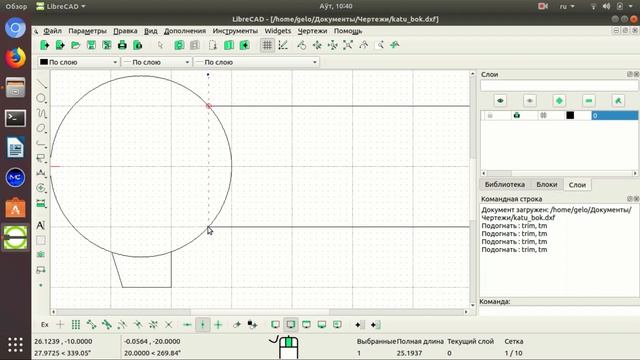This screenshot has width=640, height=360.
Task: Toggle the grid display button
Action: click(267, 45)
